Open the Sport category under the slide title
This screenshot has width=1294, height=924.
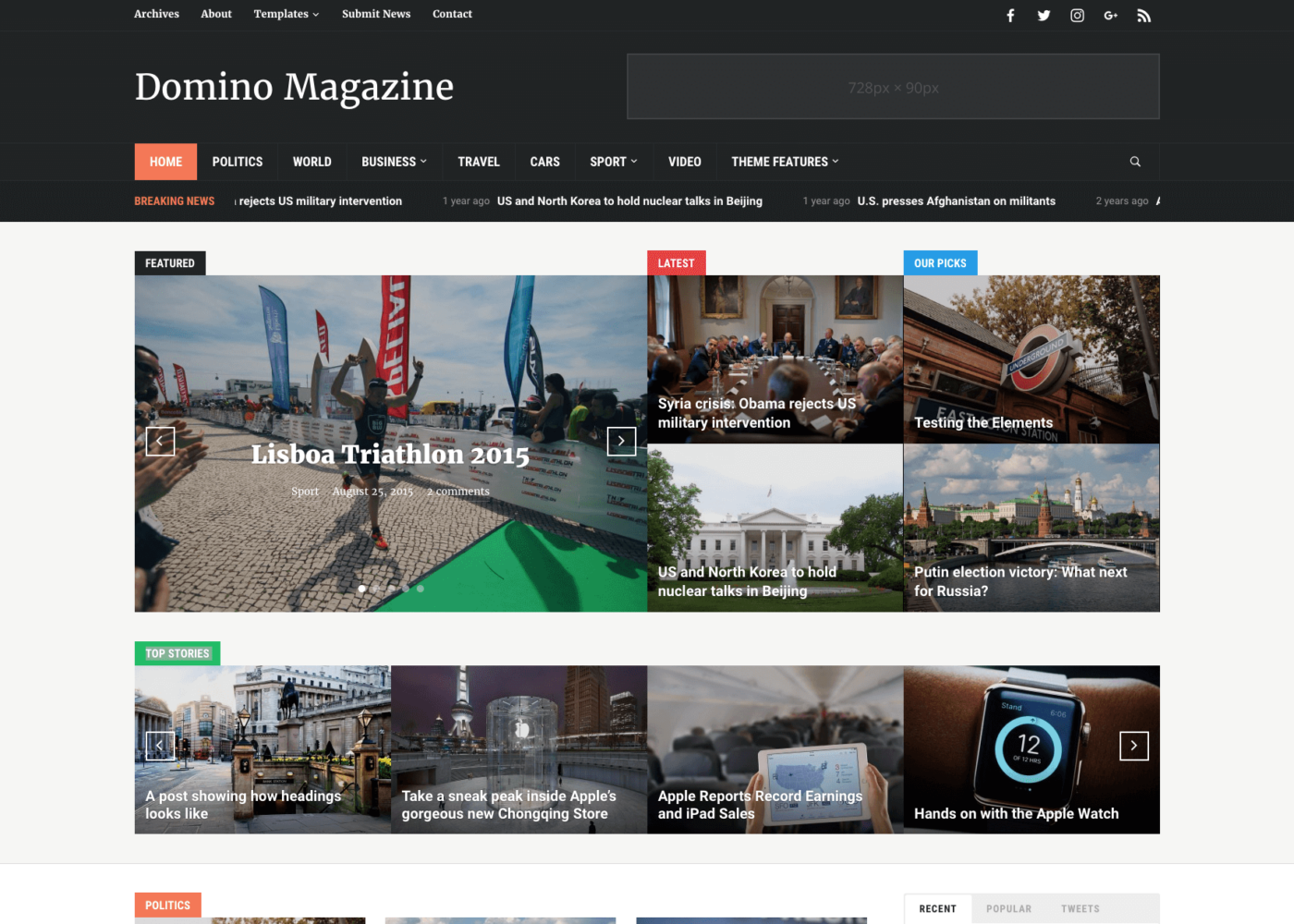(305, 491)
